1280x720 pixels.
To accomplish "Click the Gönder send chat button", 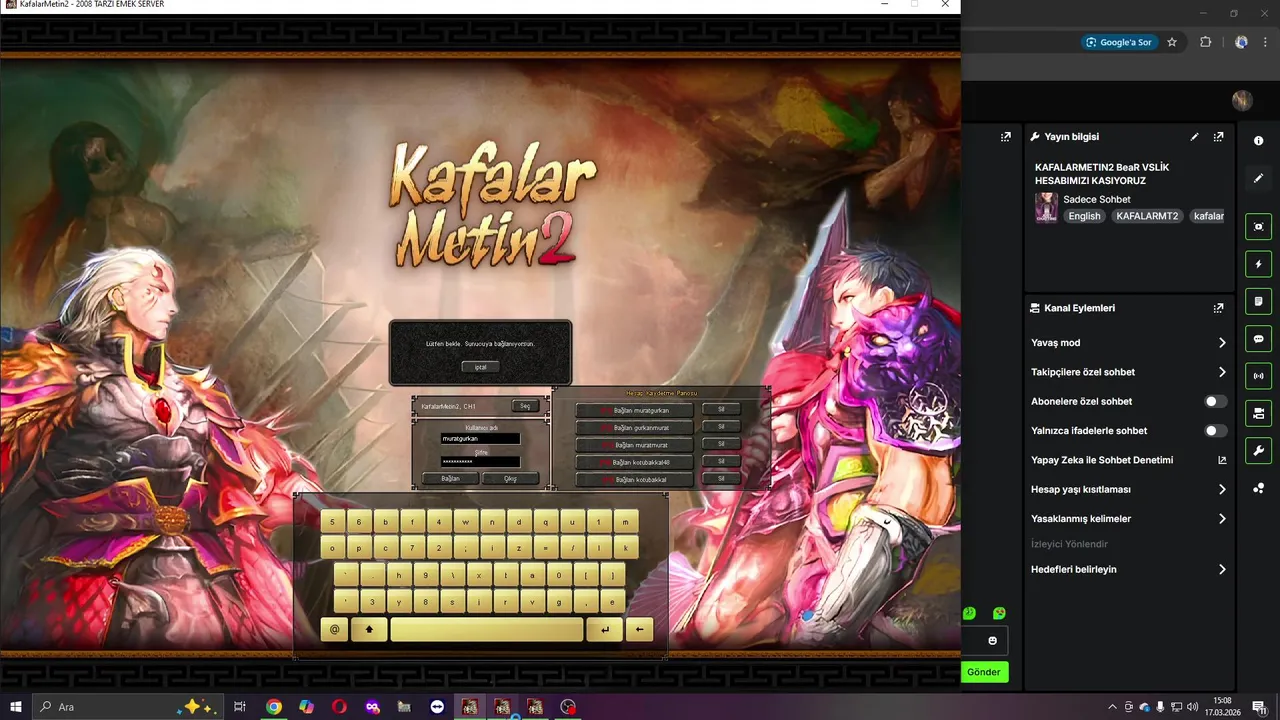I will tap(984, 672).
